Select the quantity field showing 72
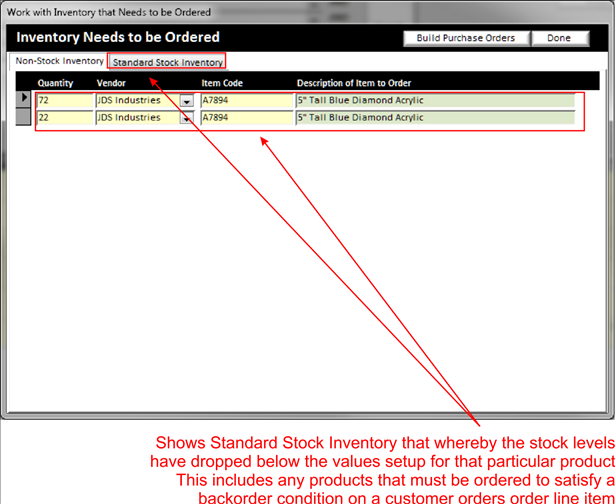 (x=65, y=100)
